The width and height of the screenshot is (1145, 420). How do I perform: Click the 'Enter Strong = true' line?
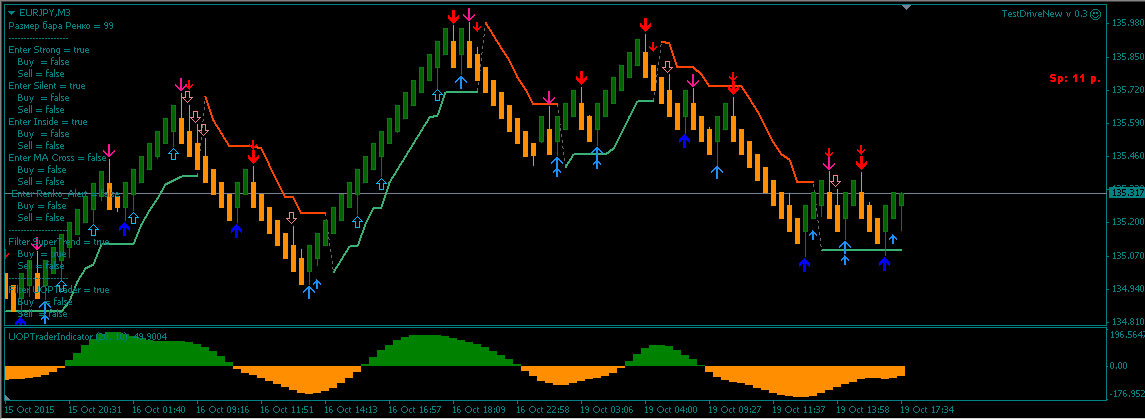(x=49, y=50)
